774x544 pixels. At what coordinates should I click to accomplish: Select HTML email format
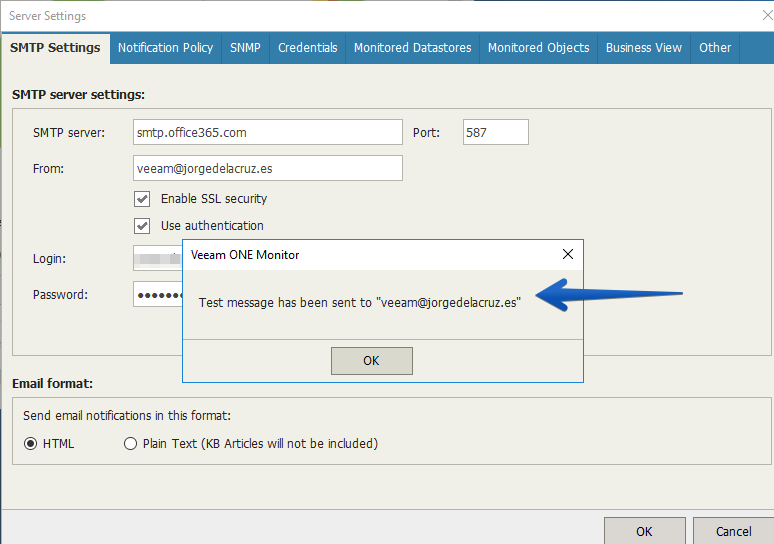[x=31, y=444]
